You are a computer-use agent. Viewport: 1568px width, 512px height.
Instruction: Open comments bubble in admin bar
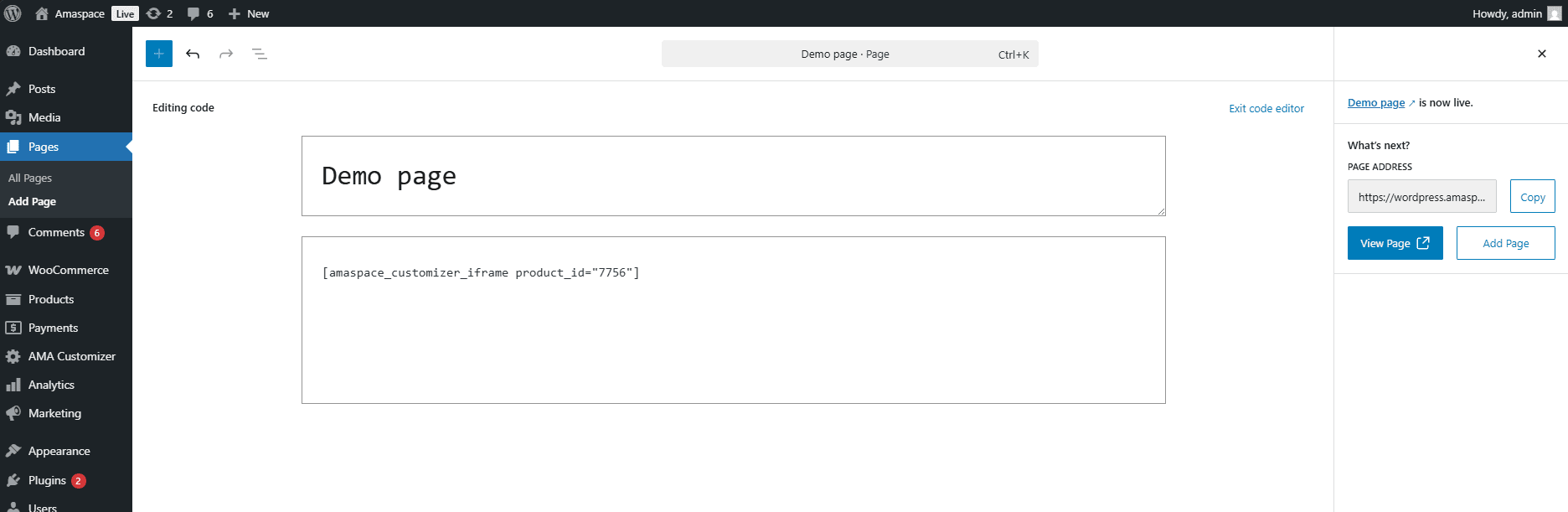tap(200, 13)
